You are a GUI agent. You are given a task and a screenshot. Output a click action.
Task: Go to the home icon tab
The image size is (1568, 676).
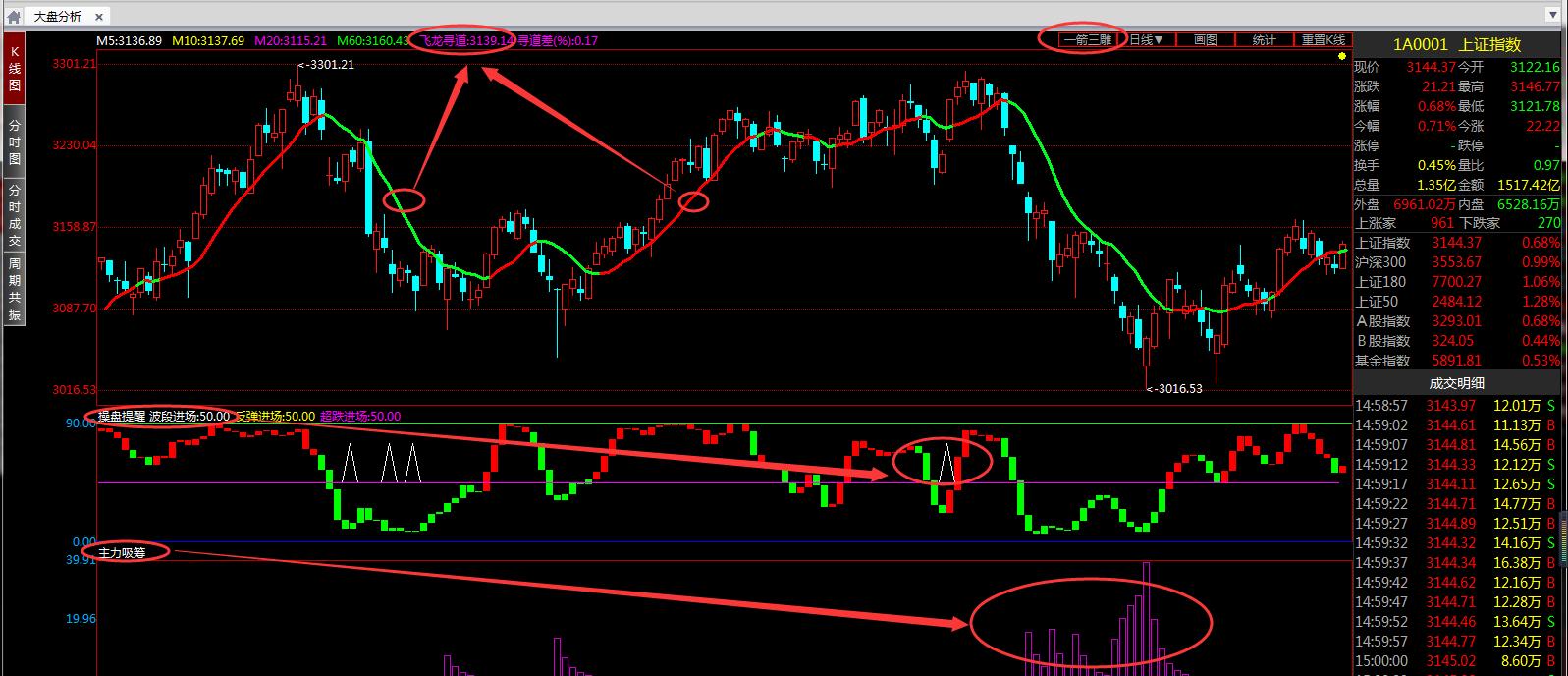14,16
